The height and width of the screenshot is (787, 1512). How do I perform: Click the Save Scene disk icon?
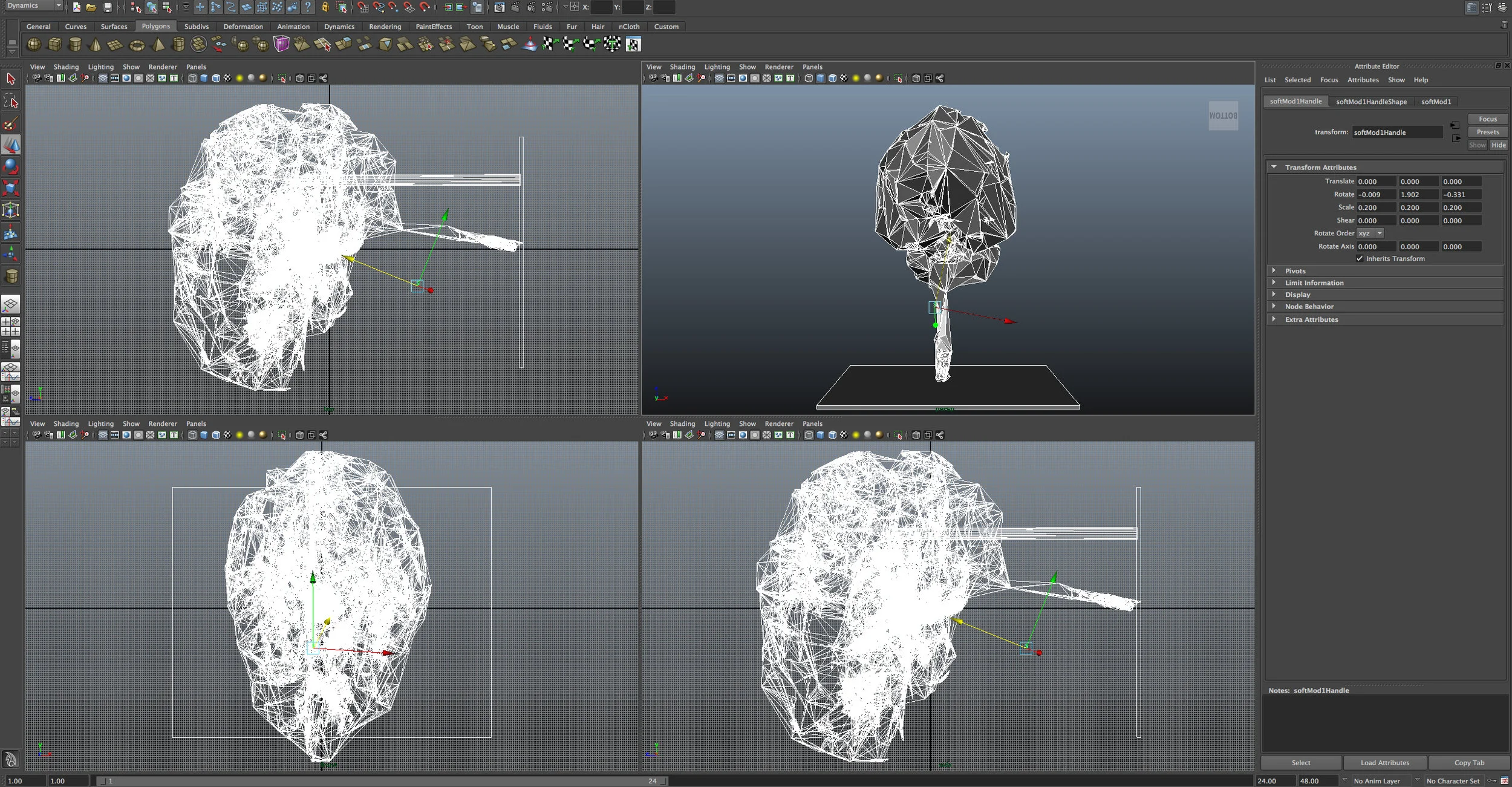click(x=107, y=7)
